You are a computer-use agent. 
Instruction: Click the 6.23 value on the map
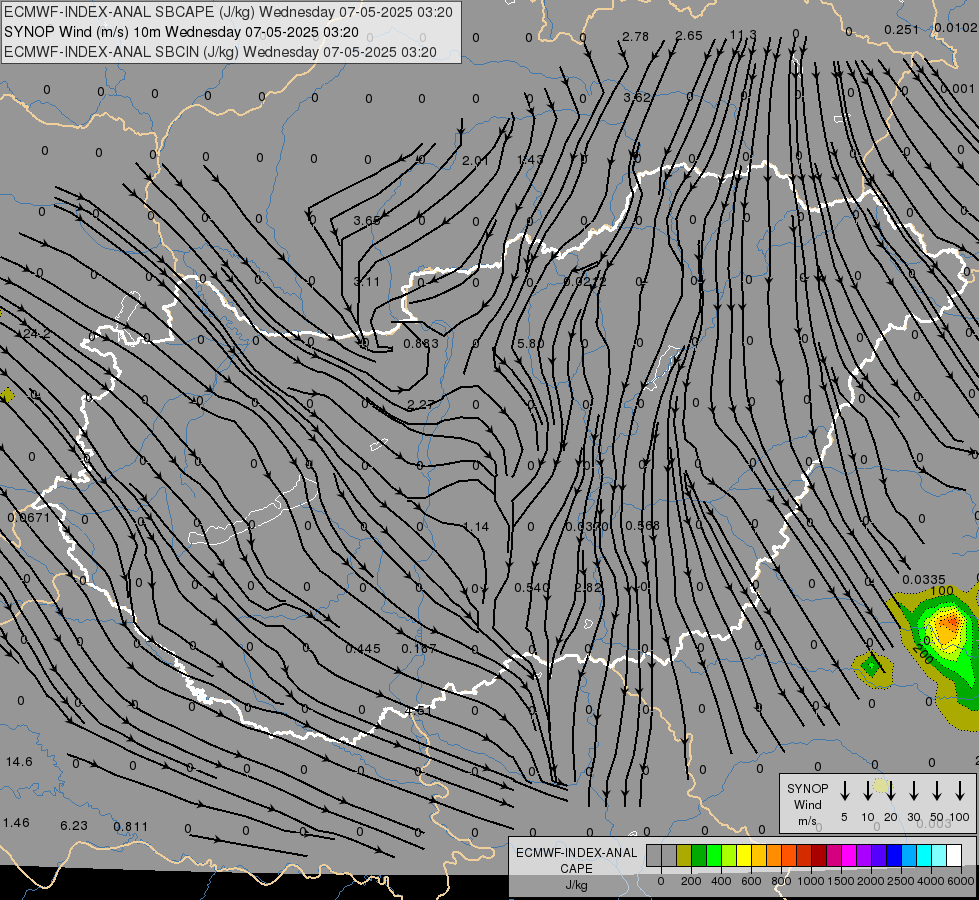pyautogui.click(x=74, y=826)
